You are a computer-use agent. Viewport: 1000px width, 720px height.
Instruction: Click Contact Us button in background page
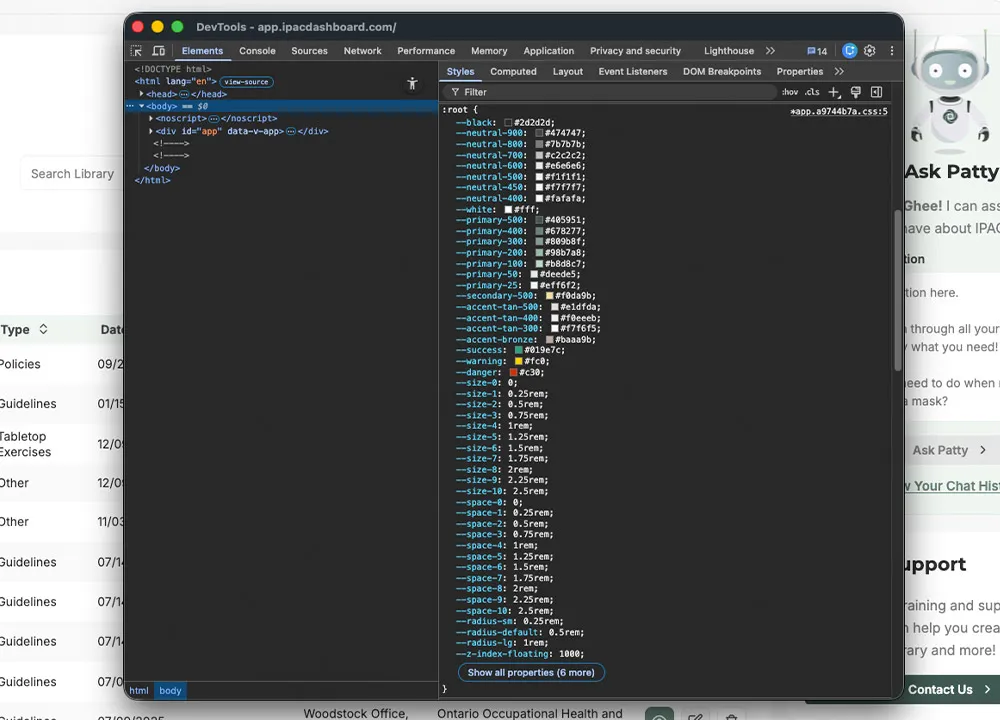pos(949,689)
